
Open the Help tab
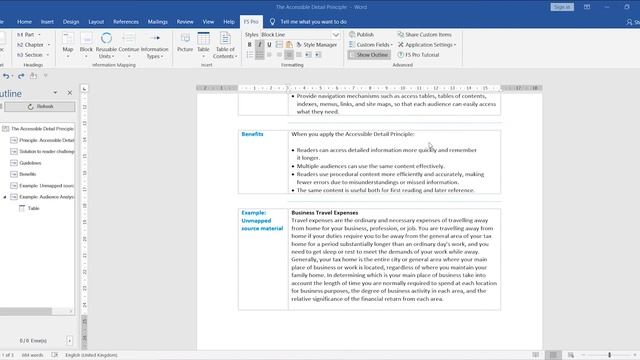click(229, 22)
